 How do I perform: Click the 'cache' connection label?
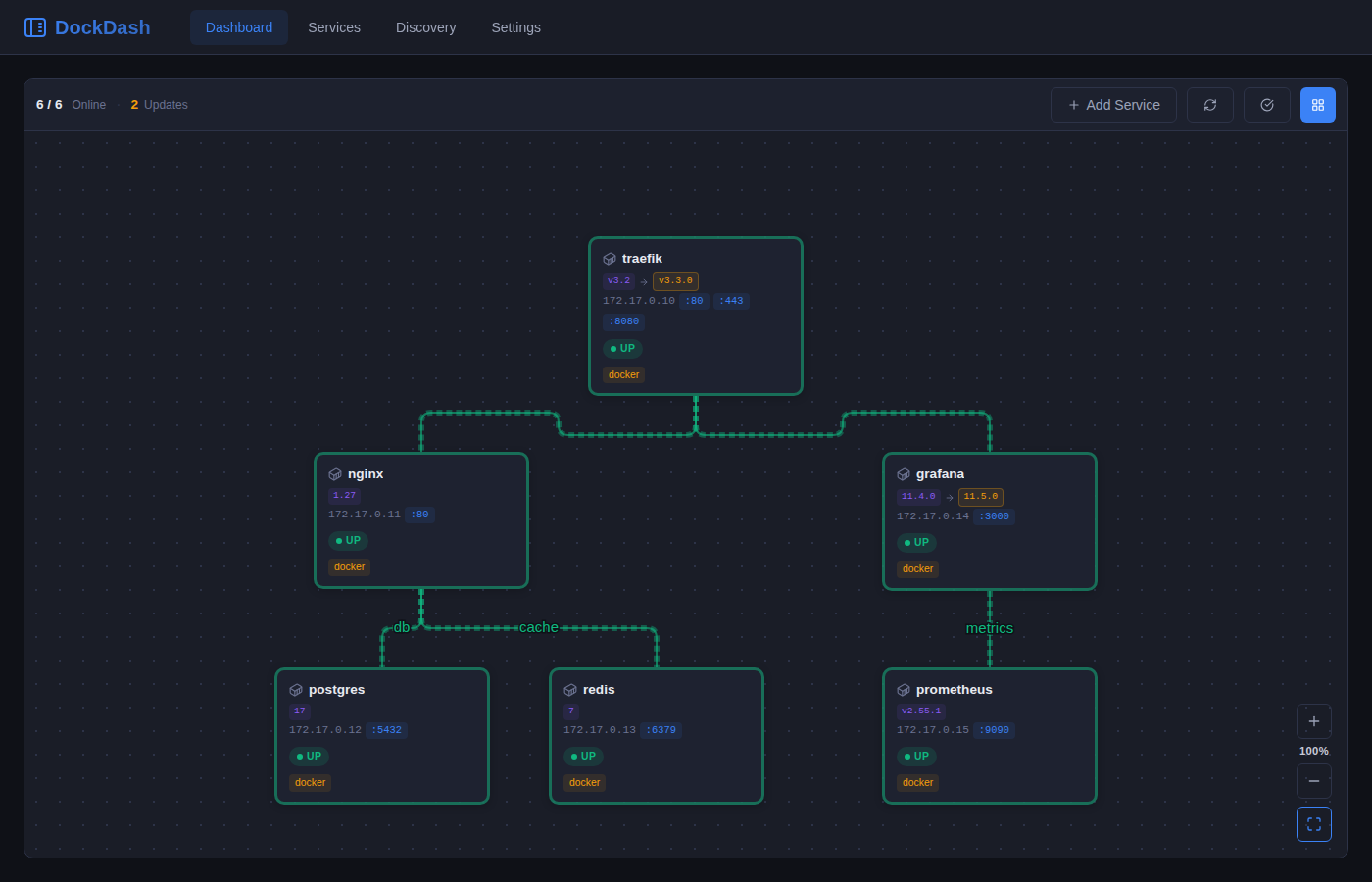539,628
